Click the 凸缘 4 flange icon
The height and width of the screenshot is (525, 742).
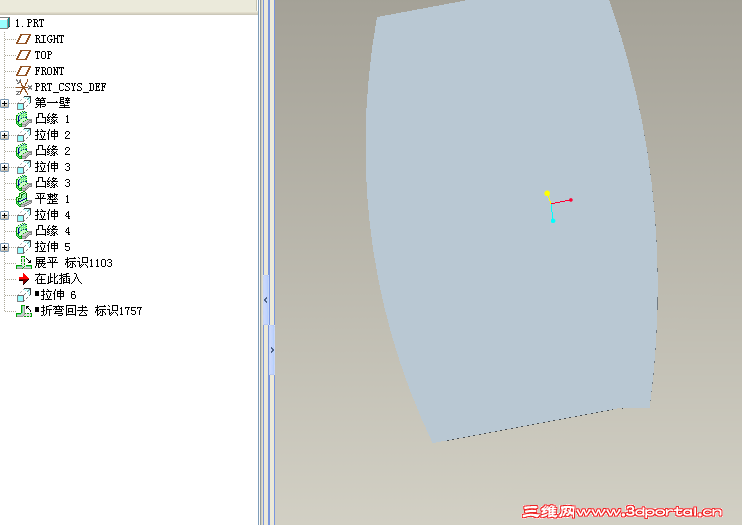(24, 231)
